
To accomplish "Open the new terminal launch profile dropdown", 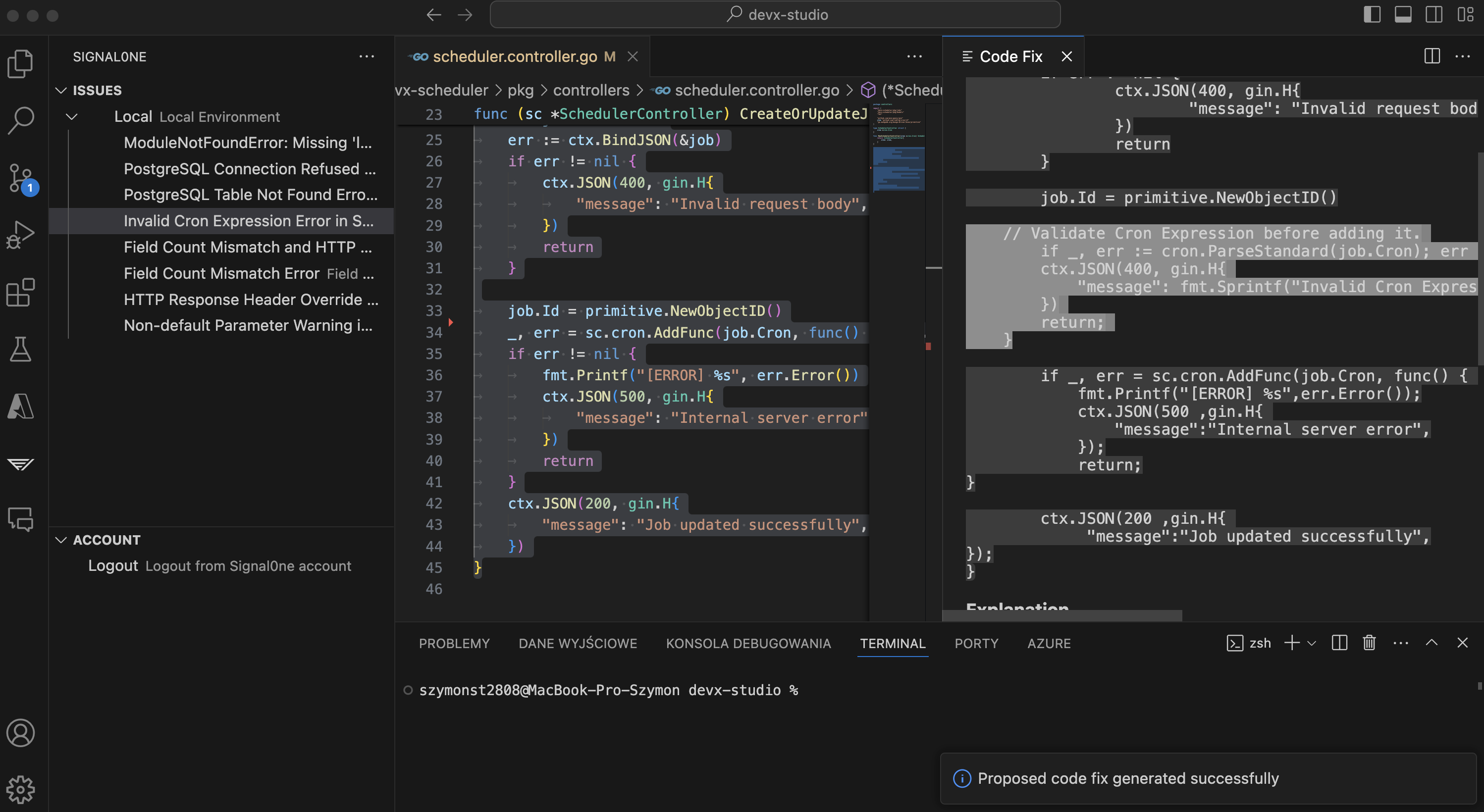I will point(1312,643).
